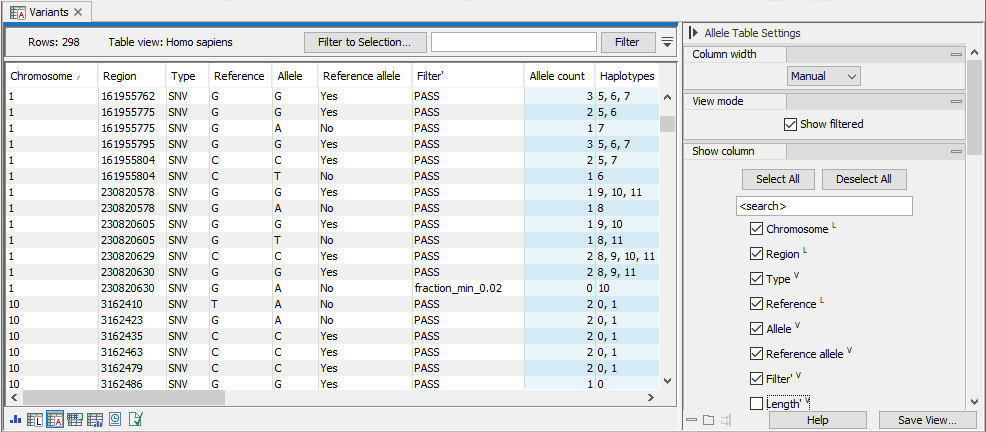
Task: Click the Save View button
Action: [927, 420]
